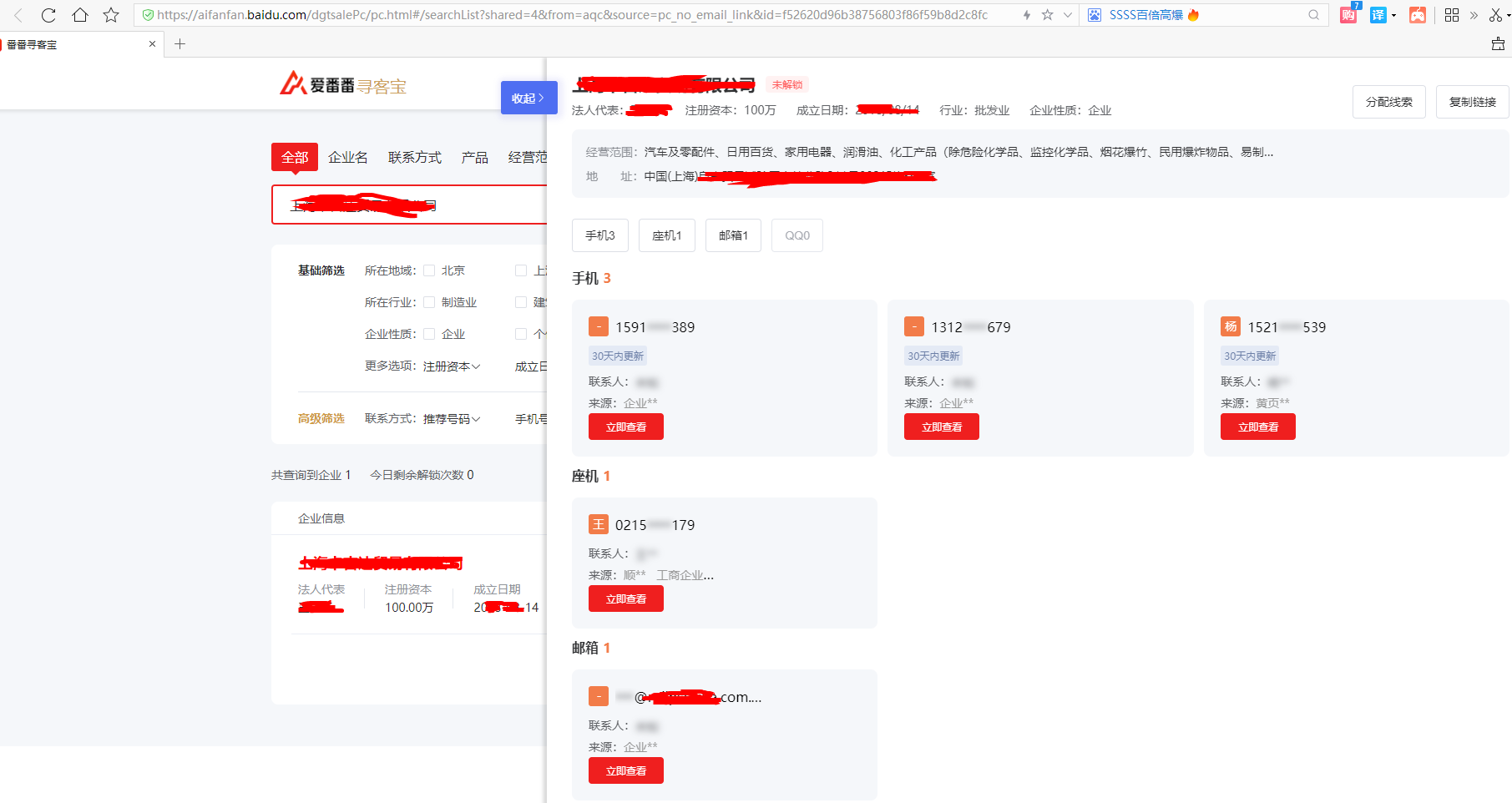Close the 番番寻客宝 browser tab

[152, 44]
